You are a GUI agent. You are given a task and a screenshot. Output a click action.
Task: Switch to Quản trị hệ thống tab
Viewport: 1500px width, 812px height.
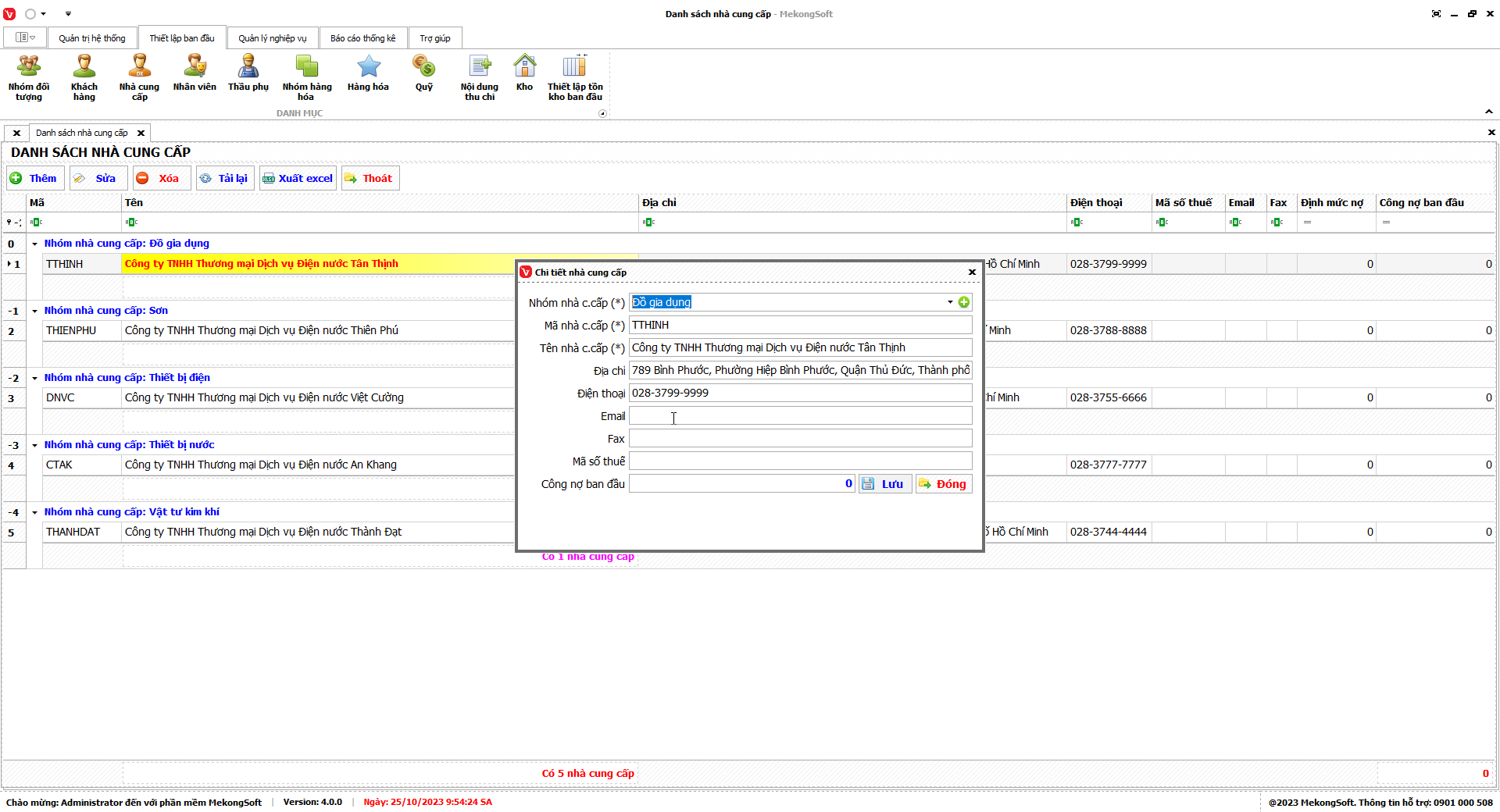click(x=92, y=38)
